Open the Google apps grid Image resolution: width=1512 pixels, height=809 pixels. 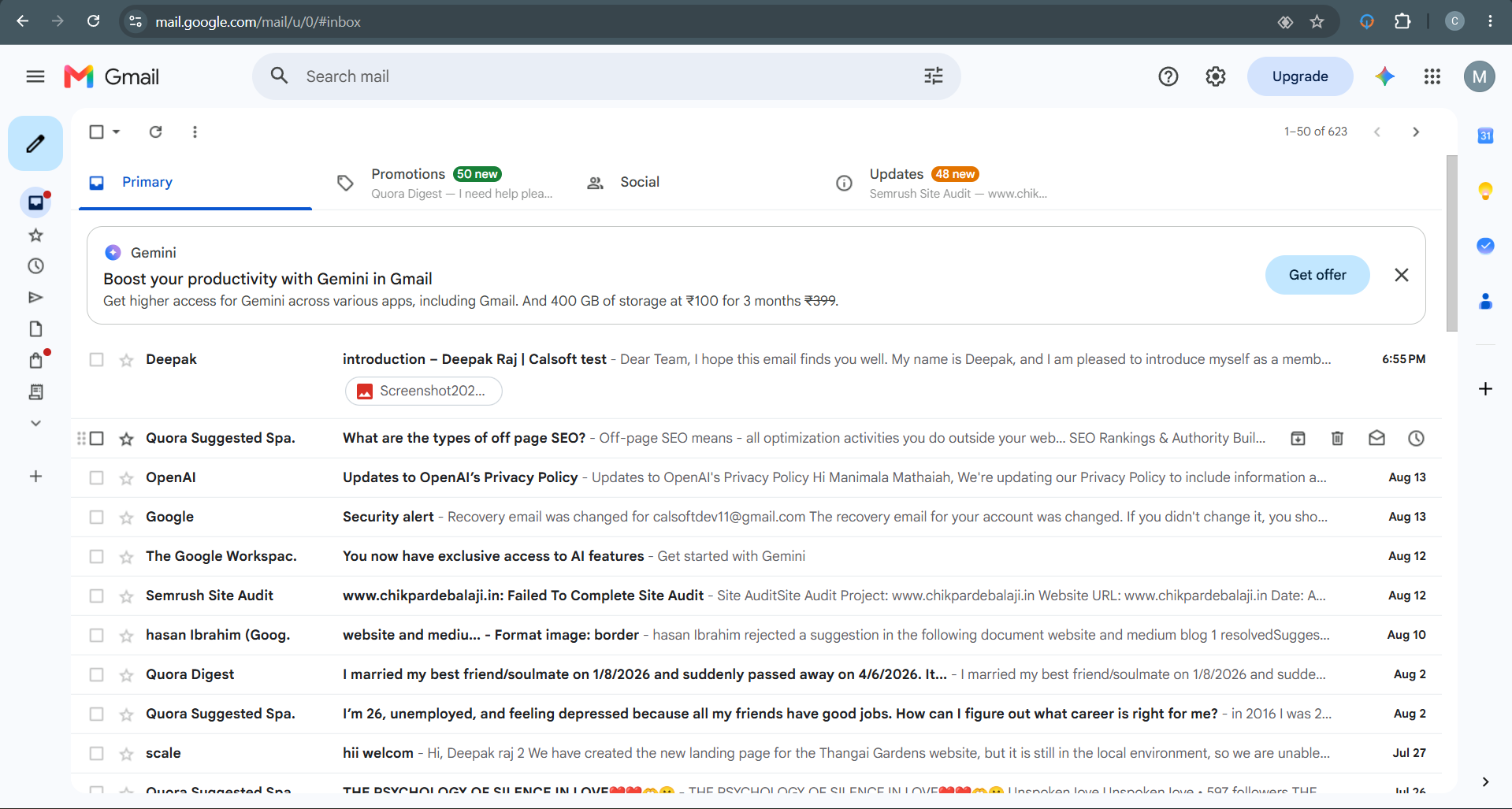pos(1432,76)
